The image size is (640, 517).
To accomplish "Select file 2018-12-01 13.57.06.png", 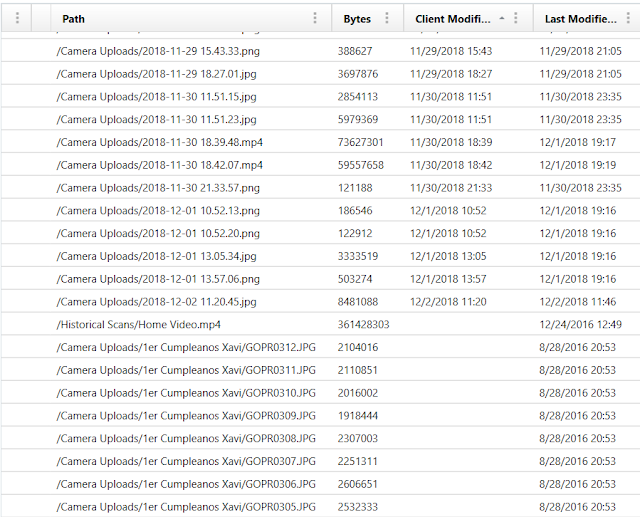I will pyautogui.click(x=158, y=279).
